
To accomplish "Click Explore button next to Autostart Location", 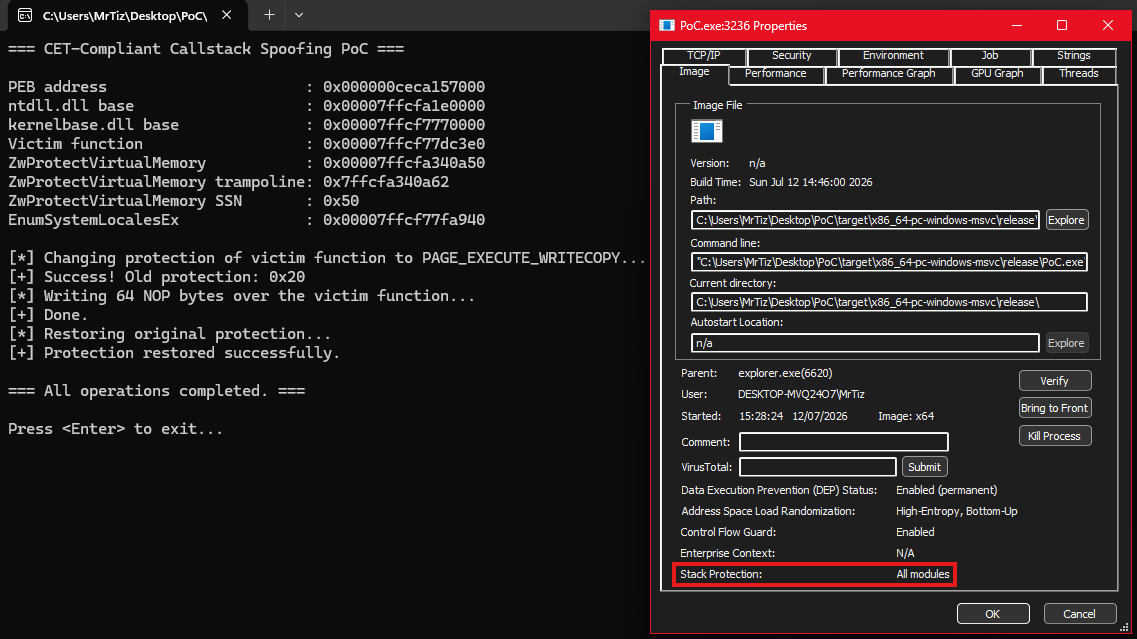I will [x=1066, y=343].
